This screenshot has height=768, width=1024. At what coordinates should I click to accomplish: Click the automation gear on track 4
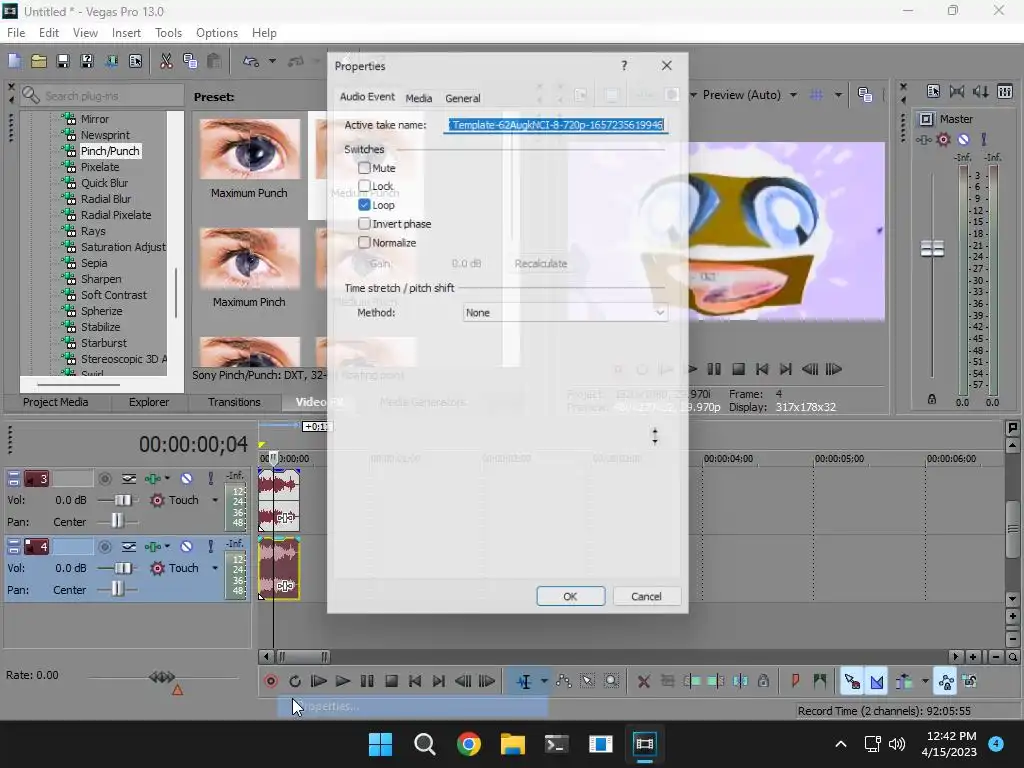pyautogui.click(x=157, y=568)
